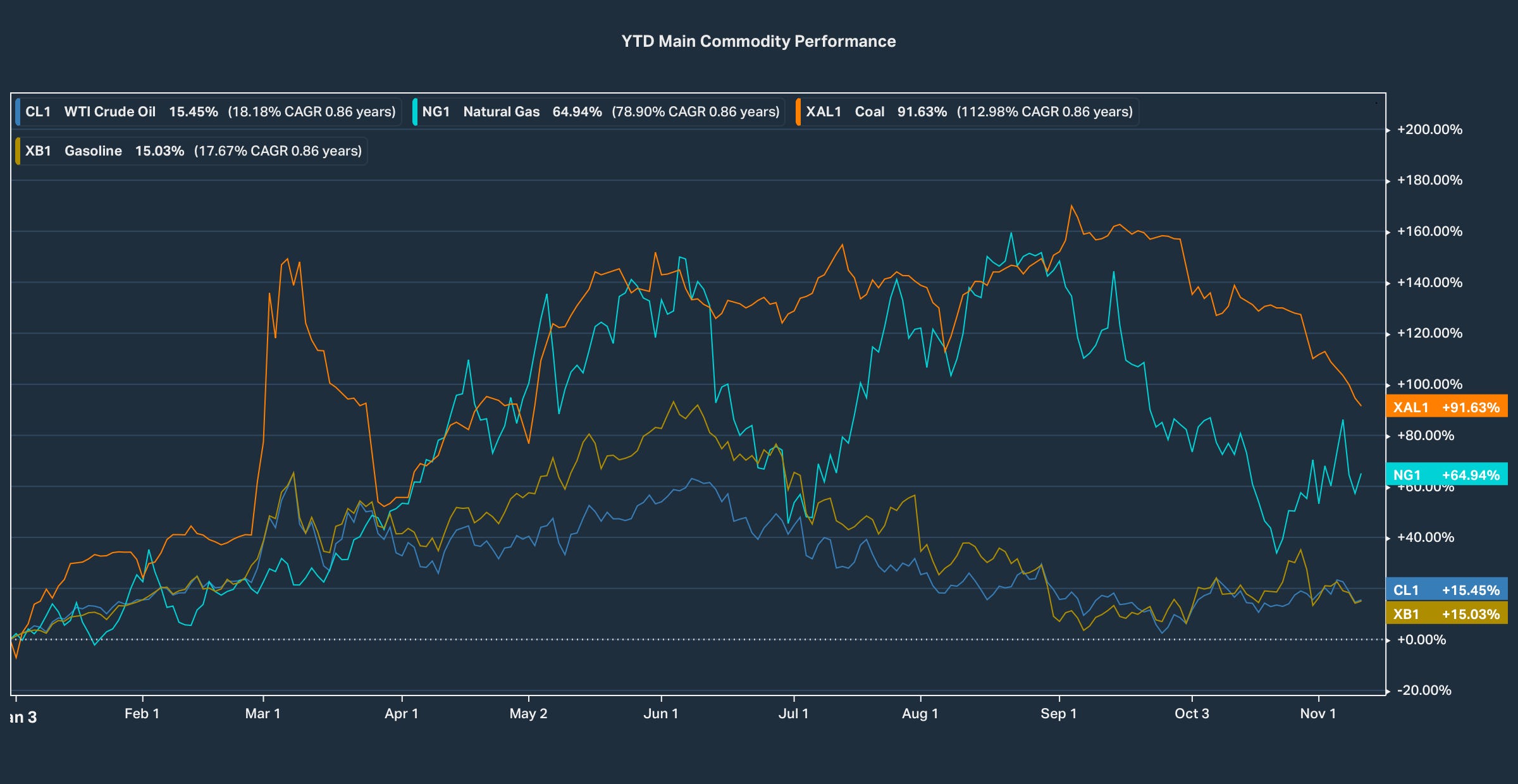Click the gold XB1 +15.03% price tag
The image size is (1518, 784).
pos(1447,614)
